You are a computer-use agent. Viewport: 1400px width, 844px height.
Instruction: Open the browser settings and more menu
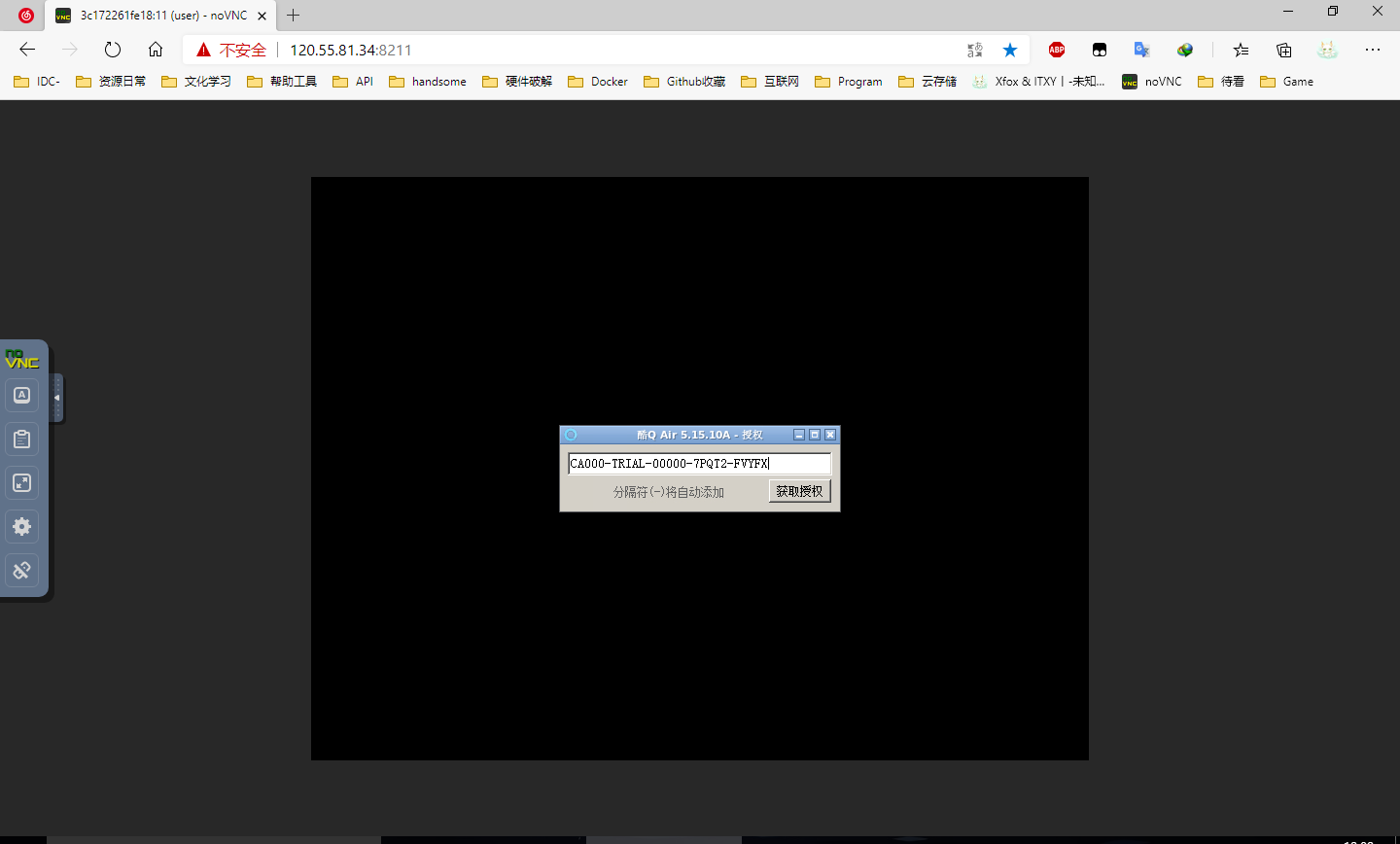[1373, 50]
